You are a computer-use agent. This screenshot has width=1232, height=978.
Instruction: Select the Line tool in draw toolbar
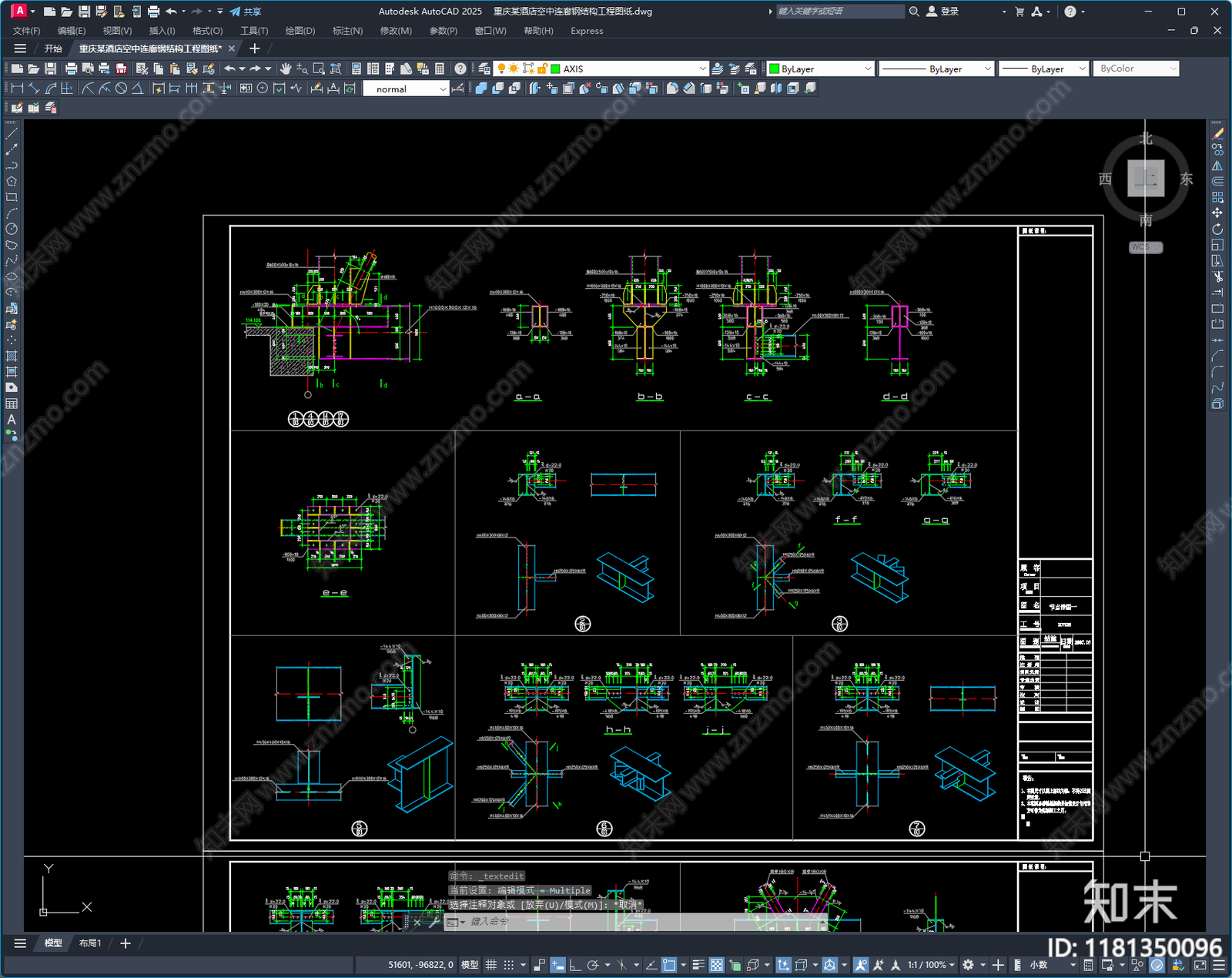click(x=12, y=134)
